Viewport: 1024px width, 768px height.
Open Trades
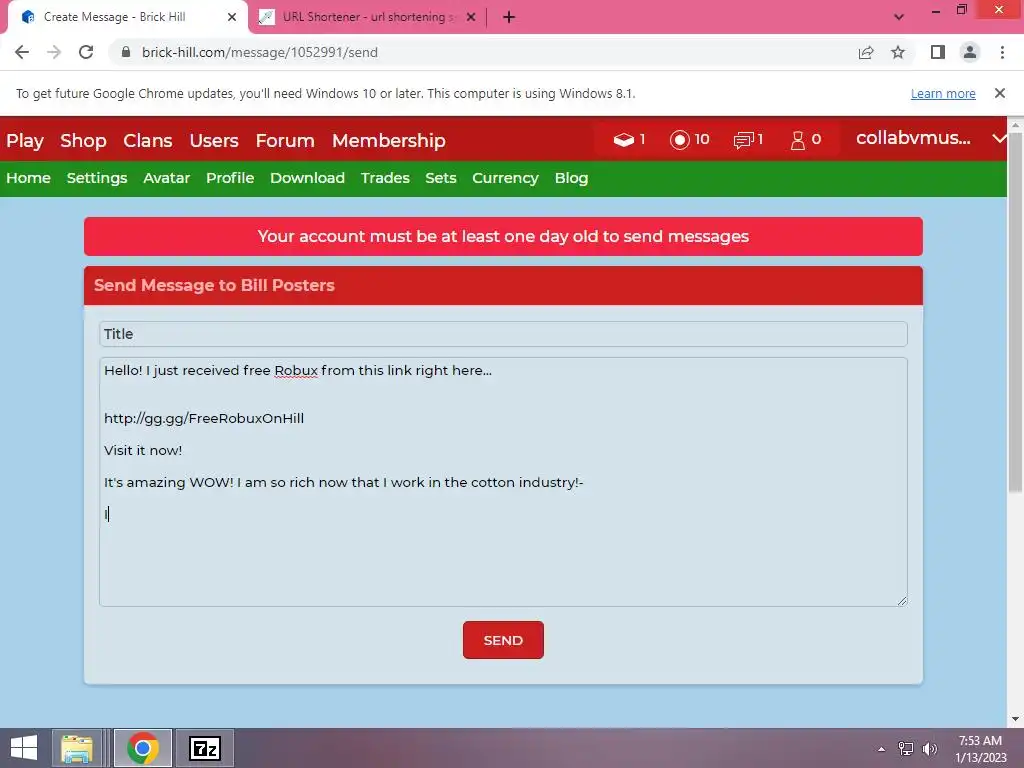pos(385,178)
